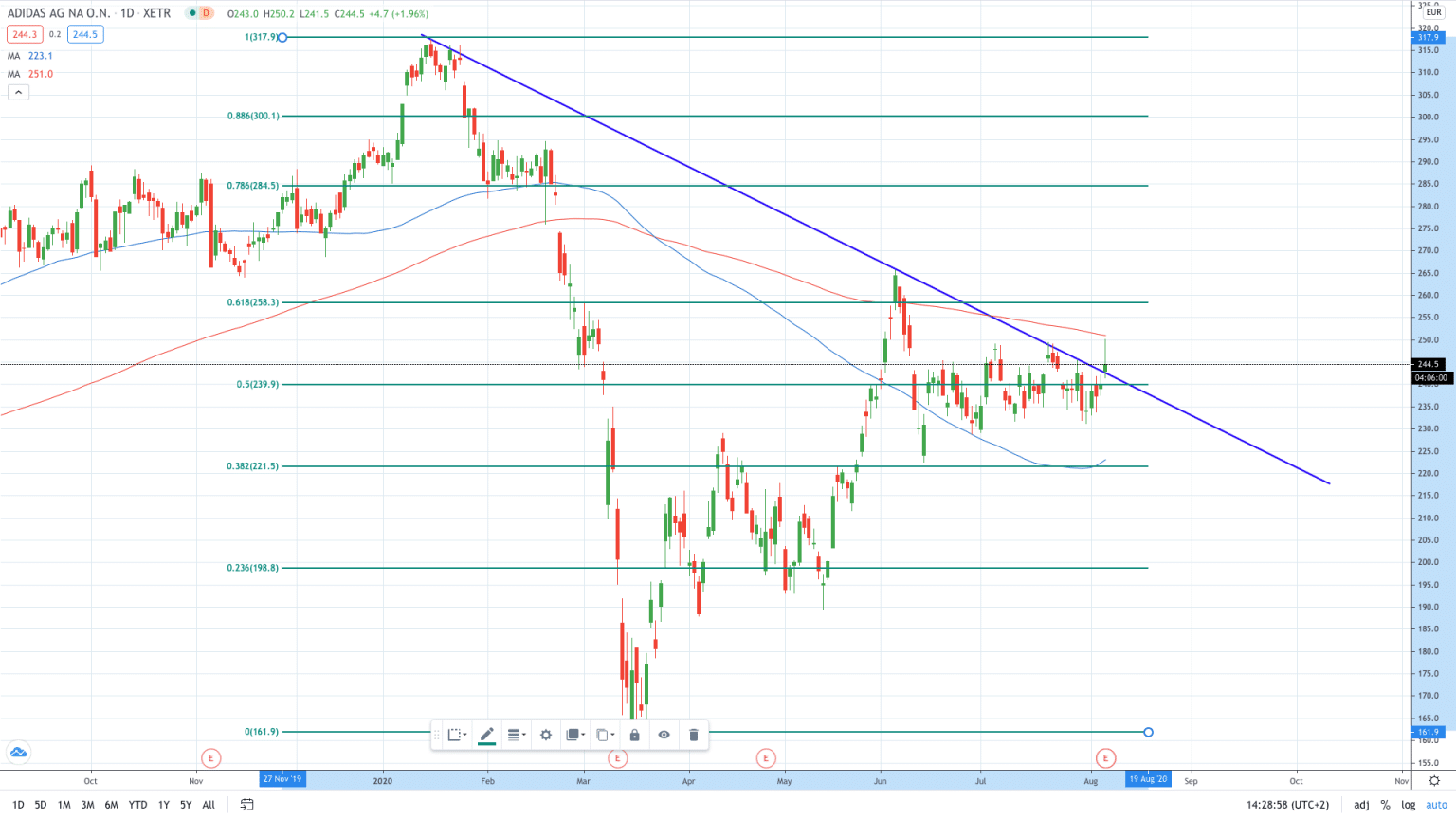Click the earnings E marker near November

tap(210, 758)
